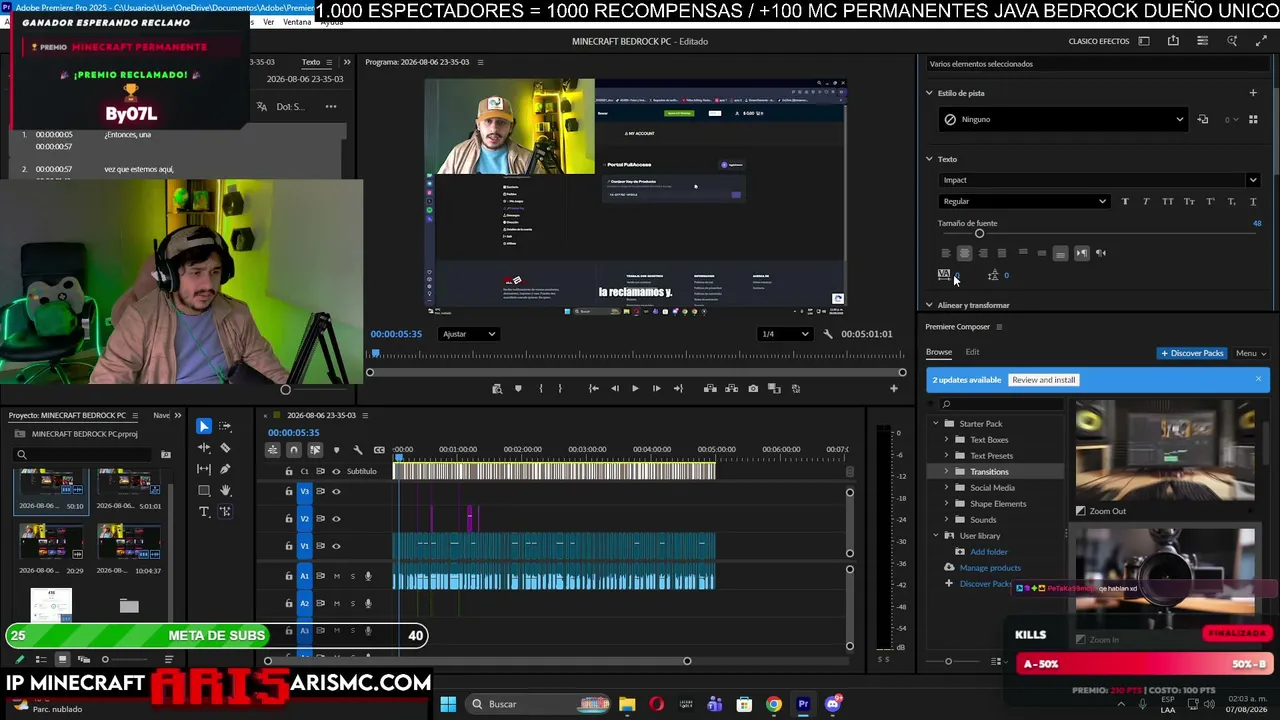Viewport: 1280px width, 720px height.
Task: Select the Selection tool arrow
Action: [x=204, y=426]
